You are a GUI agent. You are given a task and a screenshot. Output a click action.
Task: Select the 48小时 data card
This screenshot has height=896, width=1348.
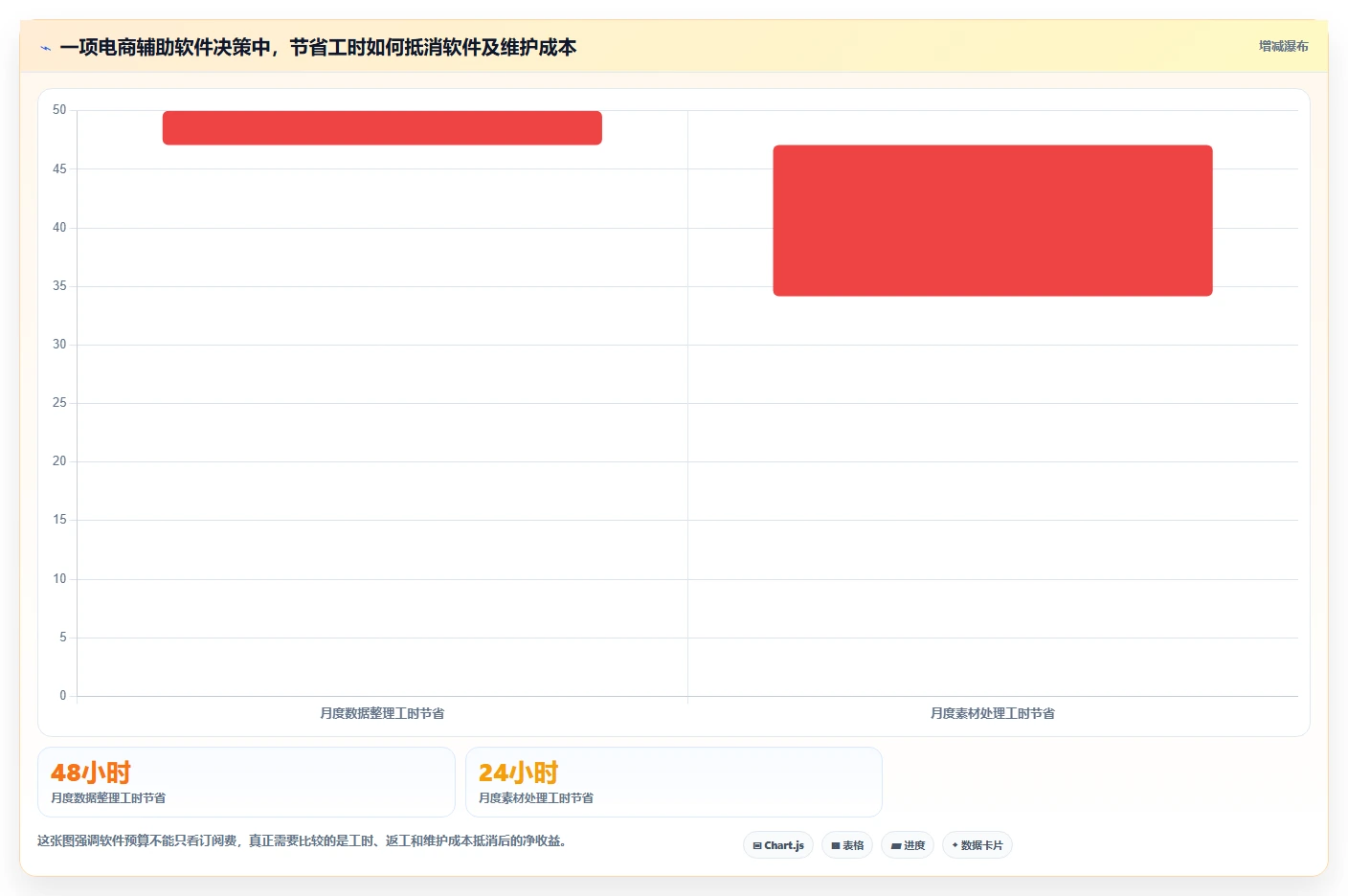coord(246,782)
